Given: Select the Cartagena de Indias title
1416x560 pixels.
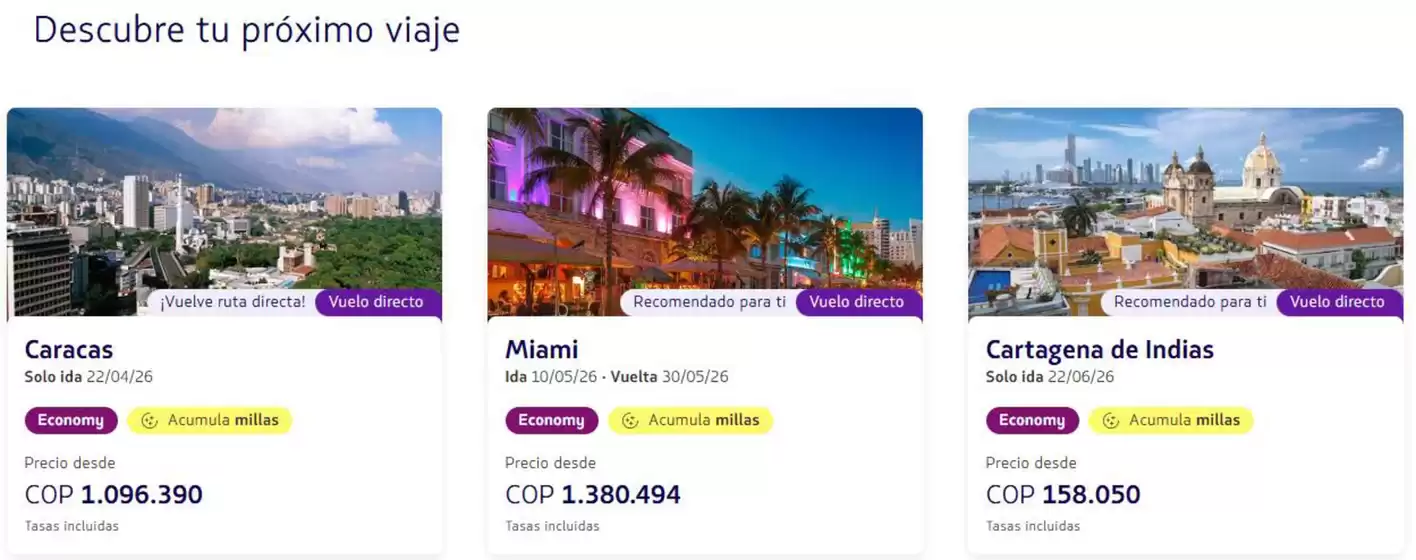Looking at the screenshot, I should coord(1100,349).
